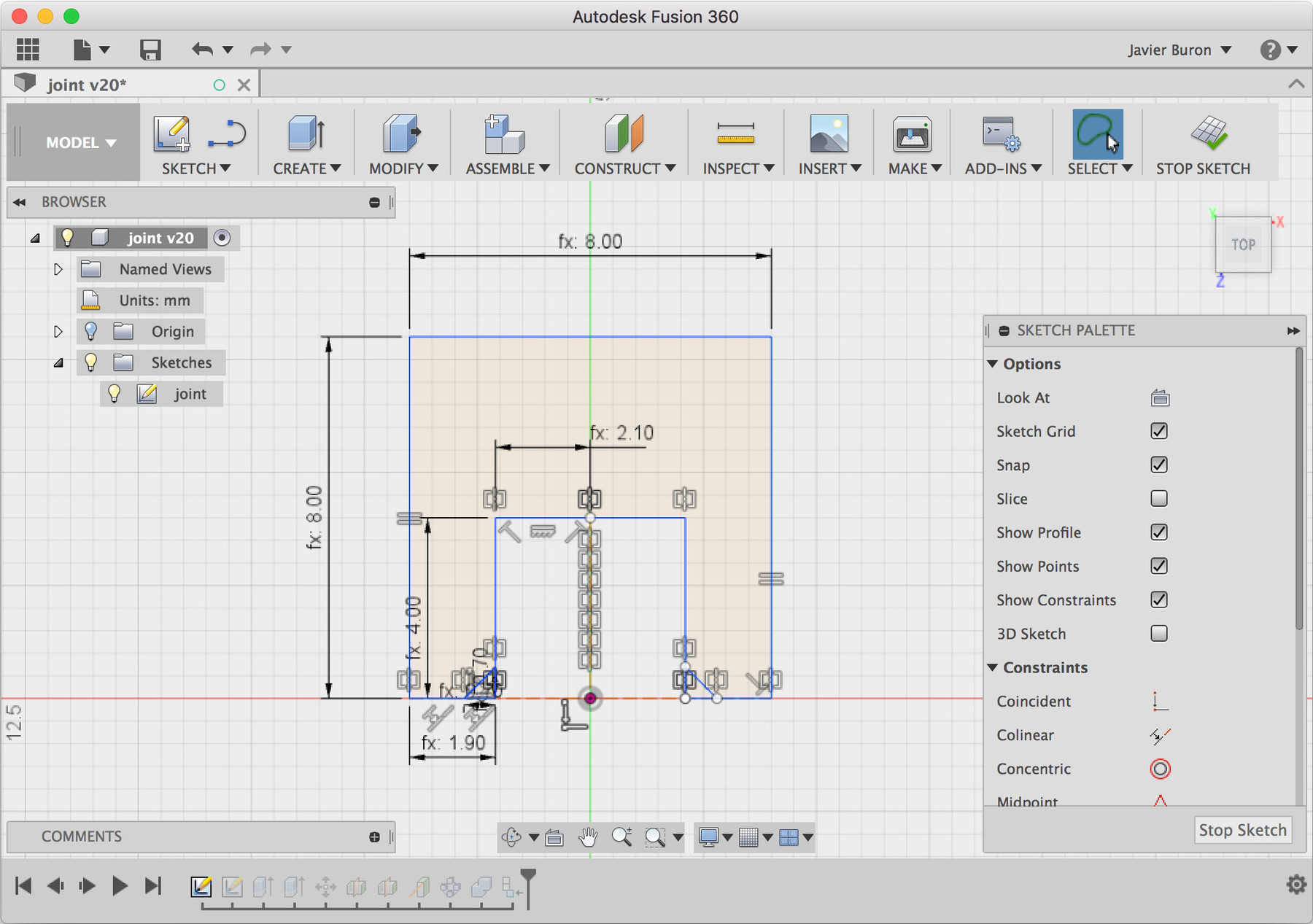The image size is (1313, 924).
Task: Click the Stop Sketch toolbar icon
Action: [x=1209, y=133]
